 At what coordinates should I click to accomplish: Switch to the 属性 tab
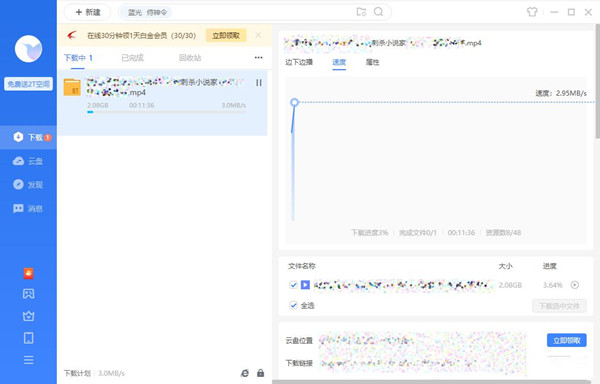coord(372,62)
